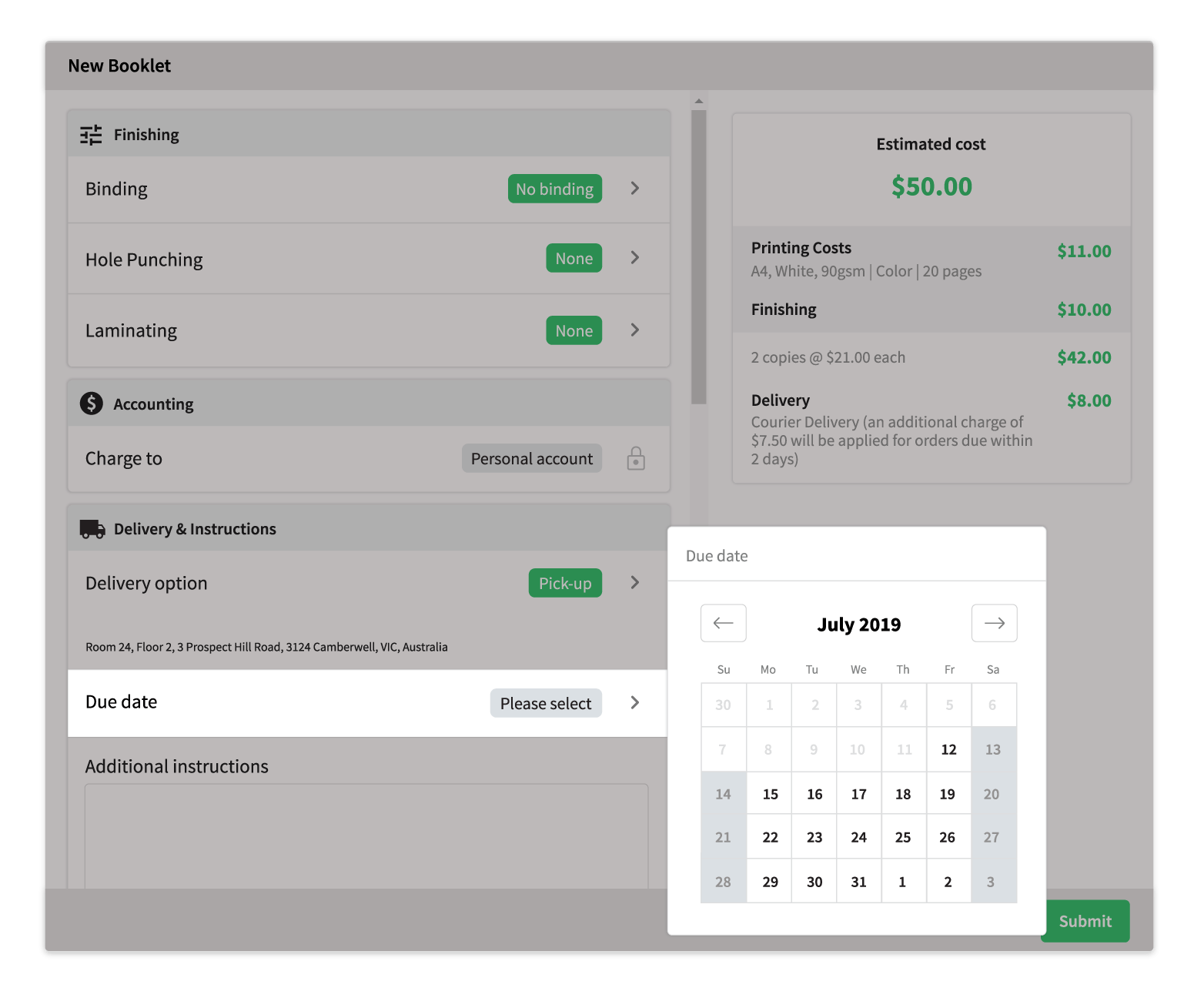Click the Courier Delivery charge note
The height and width of the screenshot is (998, 1204).
coord(892,440)
